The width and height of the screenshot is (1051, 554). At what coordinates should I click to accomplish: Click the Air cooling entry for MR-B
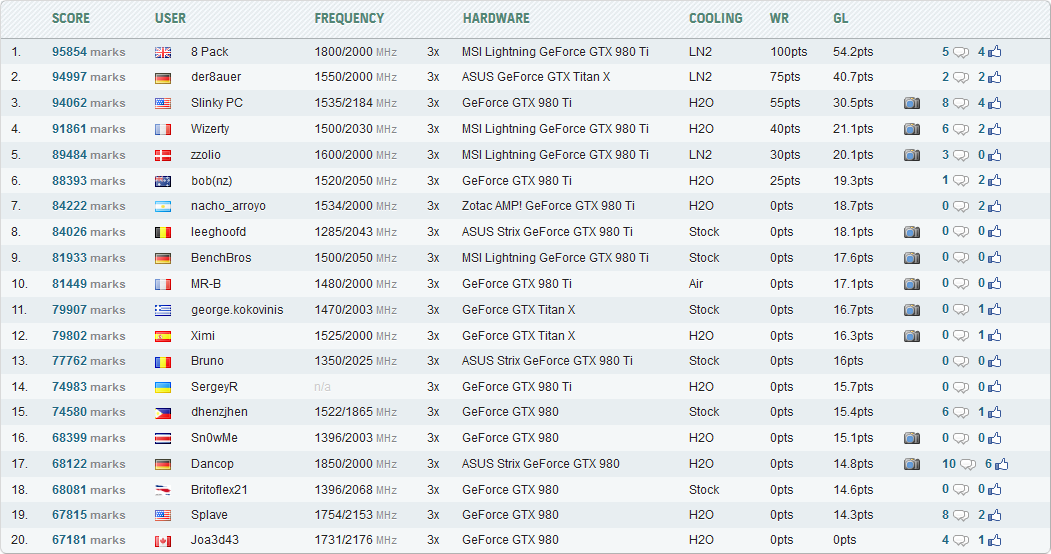coord(696,284)
